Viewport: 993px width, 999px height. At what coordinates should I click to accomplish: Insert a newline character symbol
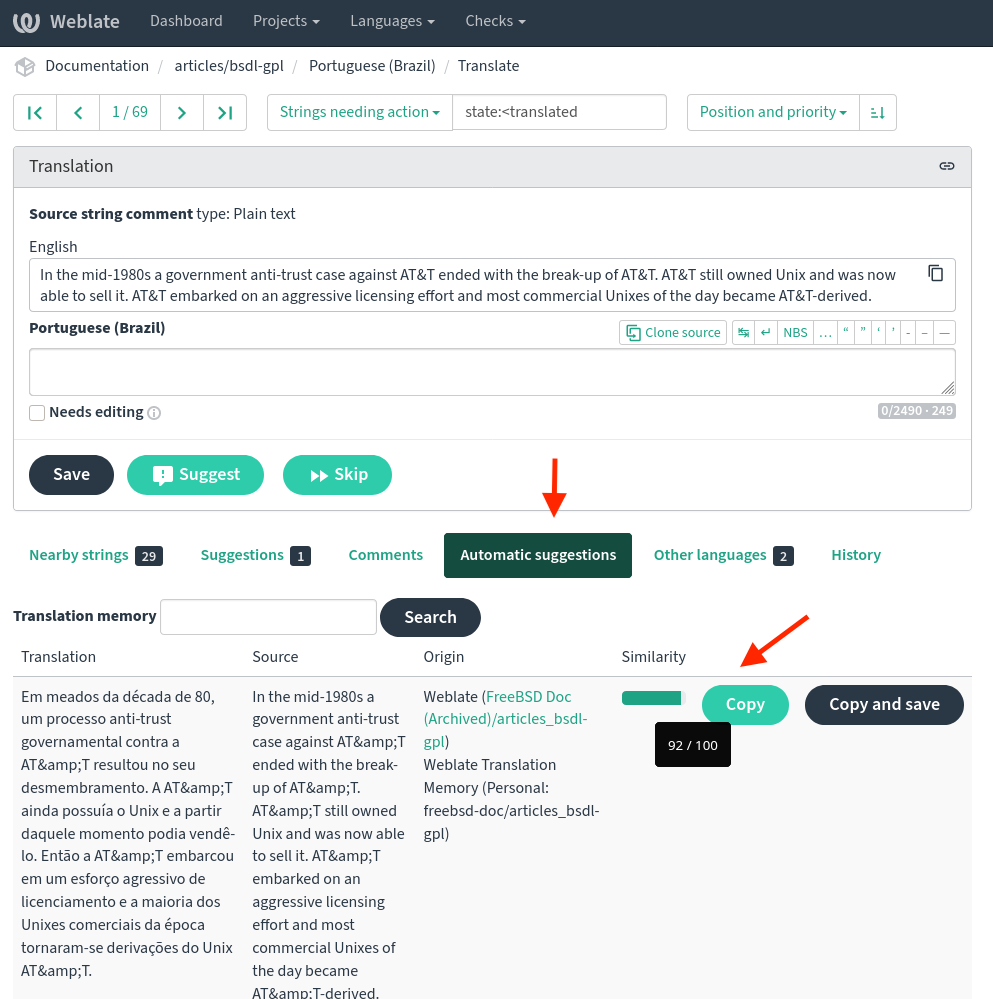[x=766, y=333]
